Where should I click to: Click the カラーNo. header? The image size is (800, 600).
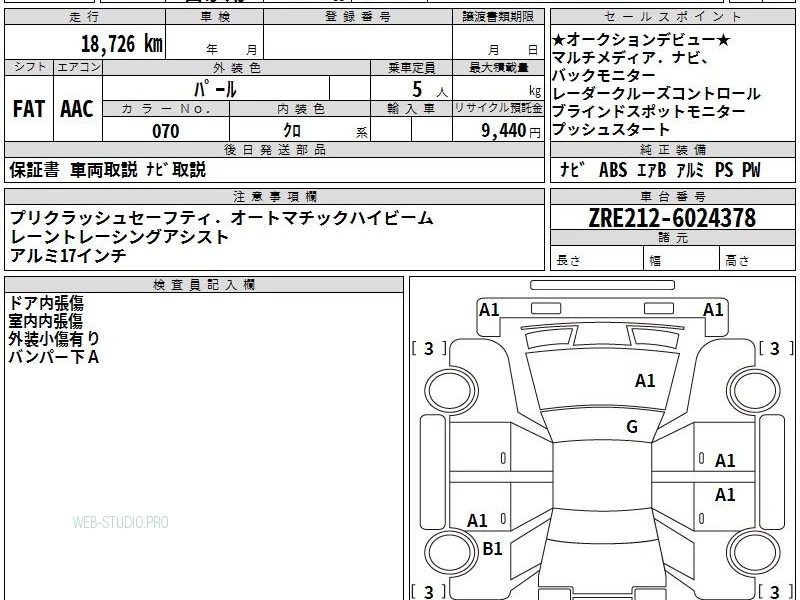tap(166, 109)
